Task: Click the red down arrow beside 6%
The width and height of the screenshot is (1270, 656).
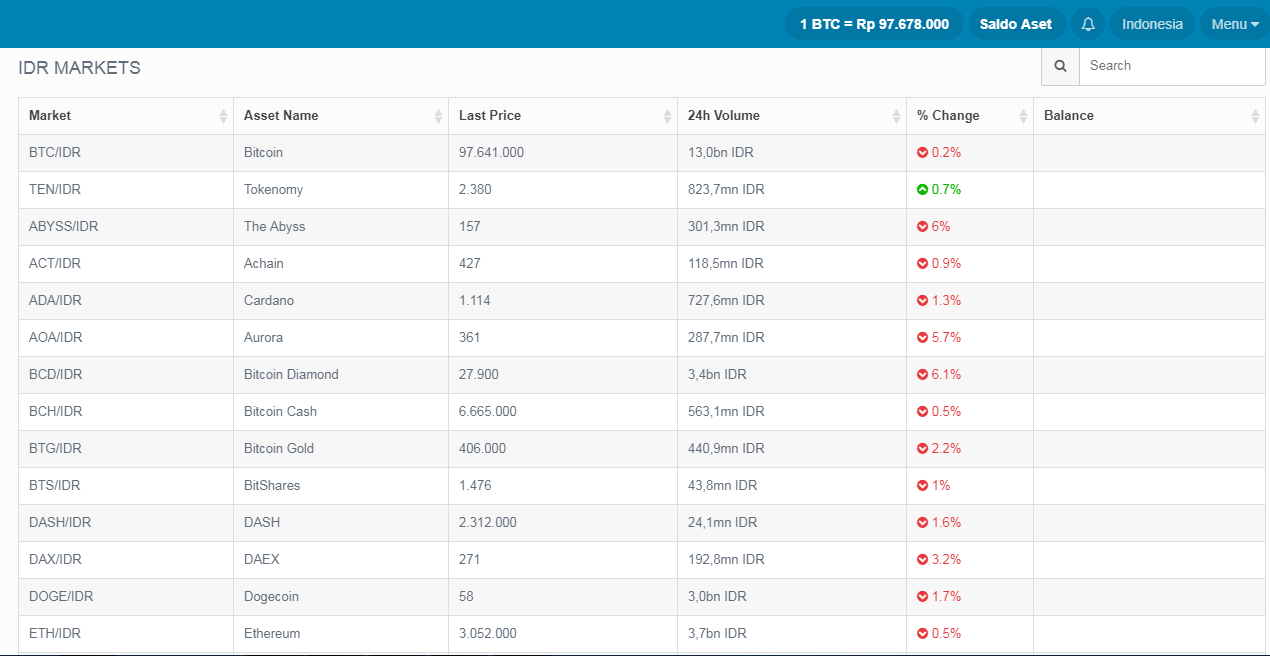Action: coord(922,227)
